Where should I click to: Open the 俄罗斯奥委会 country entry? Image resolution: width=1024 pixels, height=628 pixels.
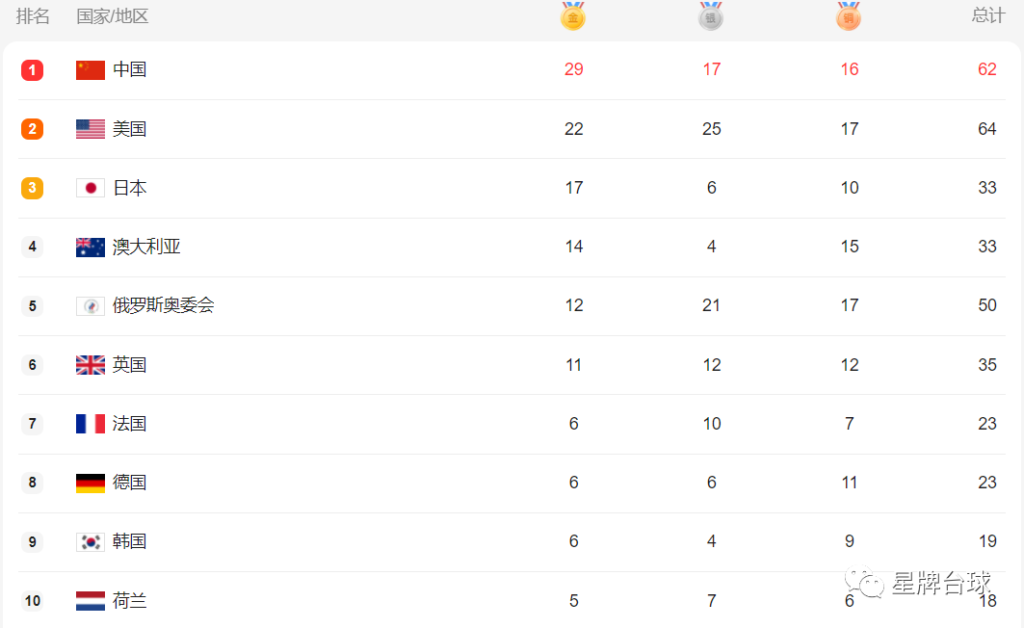click(163, 306)
